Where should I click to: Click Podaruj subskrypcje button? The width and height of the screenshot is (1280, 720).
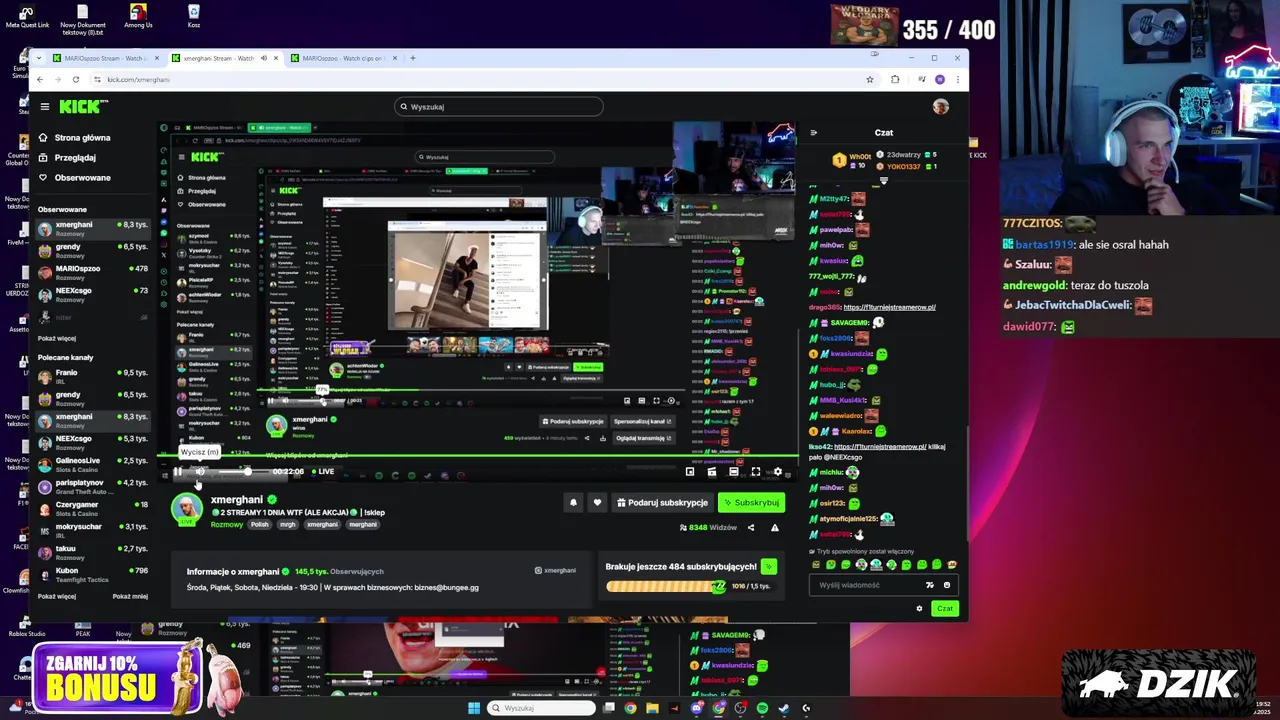click(x=662, y=503)
